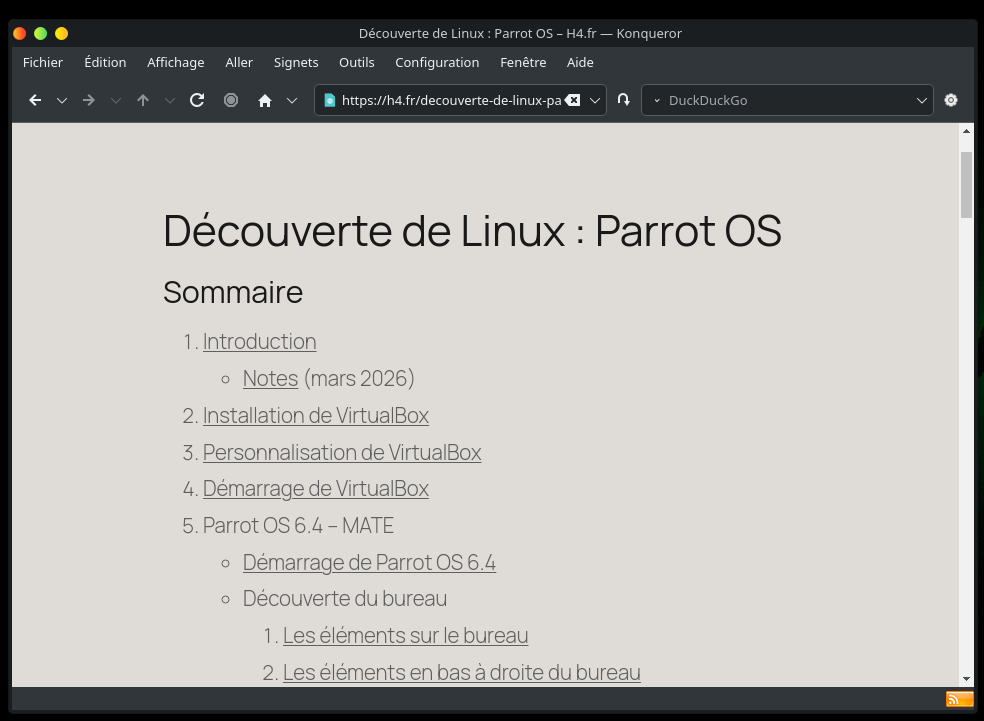This screenshot has height=721, width=984.
Task: Open the Installation de VirtualBox link
Action: (315, 415)
